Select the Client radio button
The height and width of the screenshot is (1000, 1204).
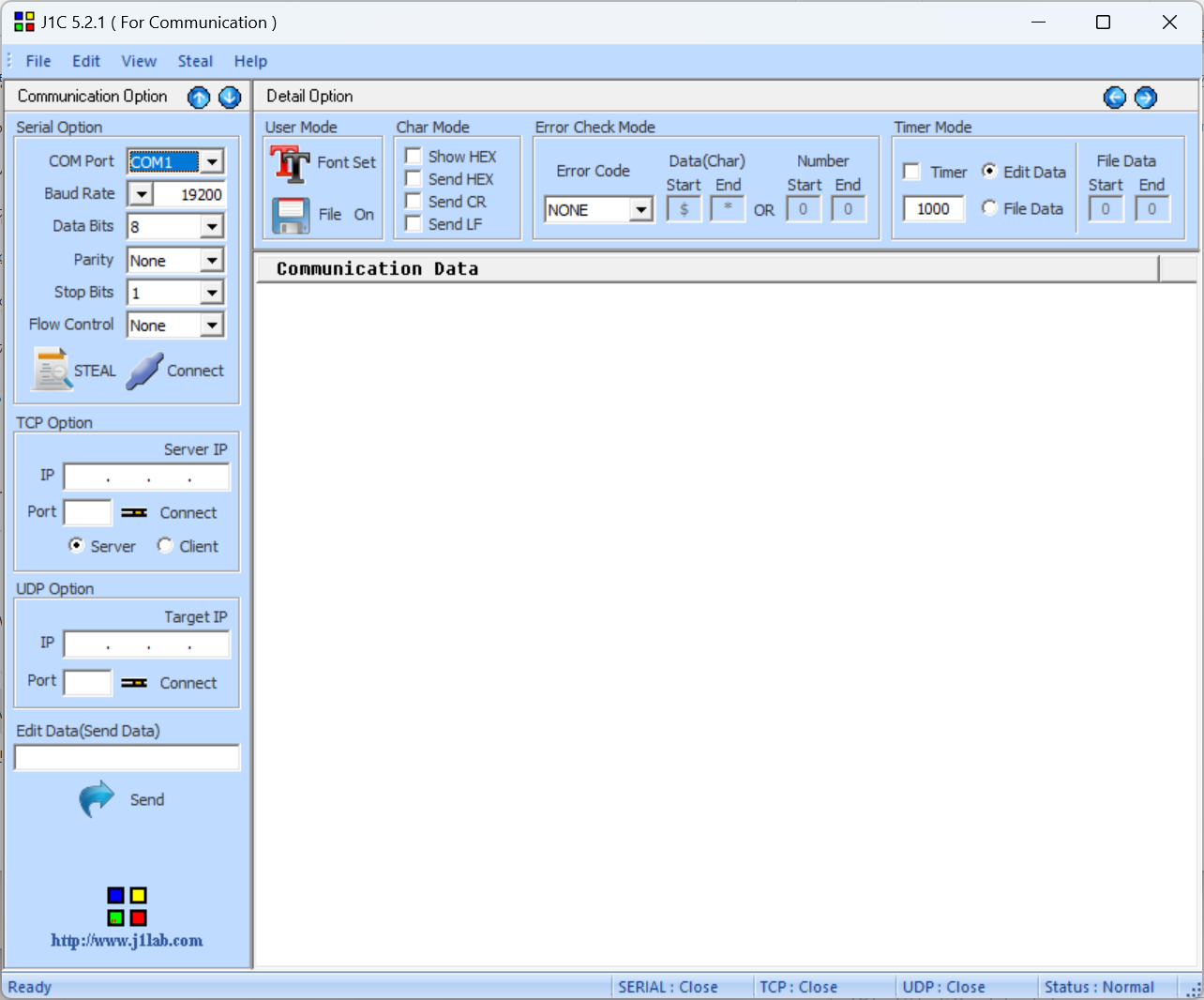point(165,545)
